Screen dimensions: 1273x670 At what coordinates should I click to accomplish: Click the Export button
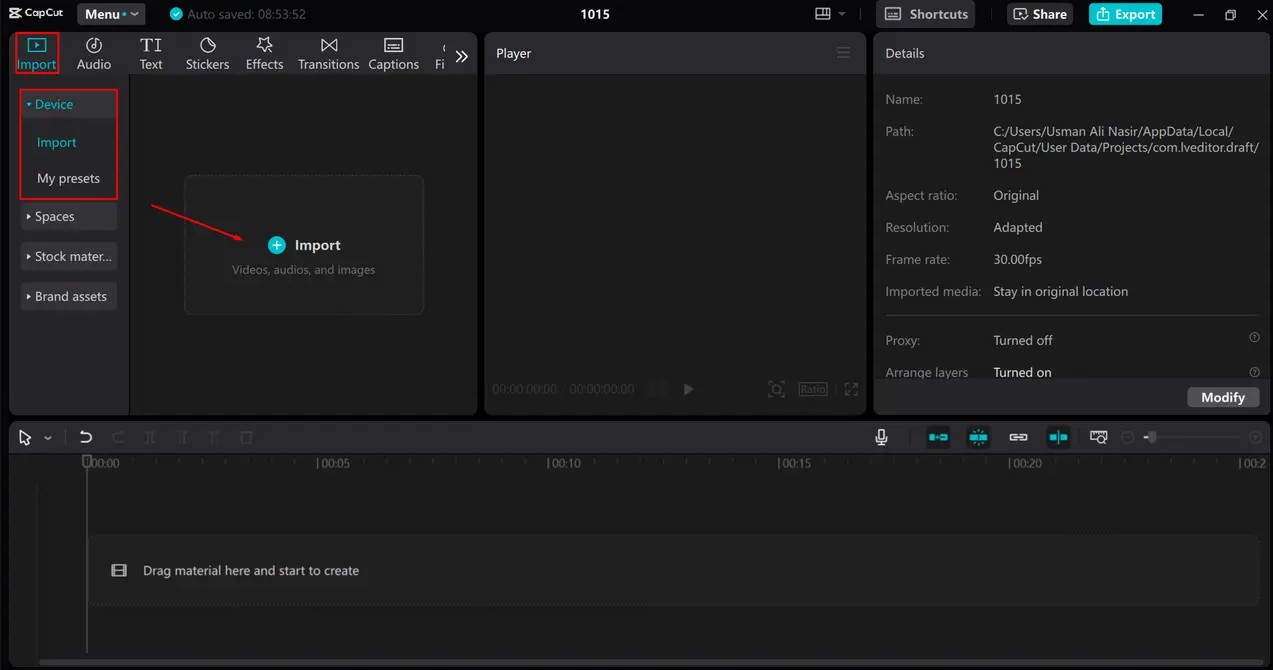(x=1125, y=14)
